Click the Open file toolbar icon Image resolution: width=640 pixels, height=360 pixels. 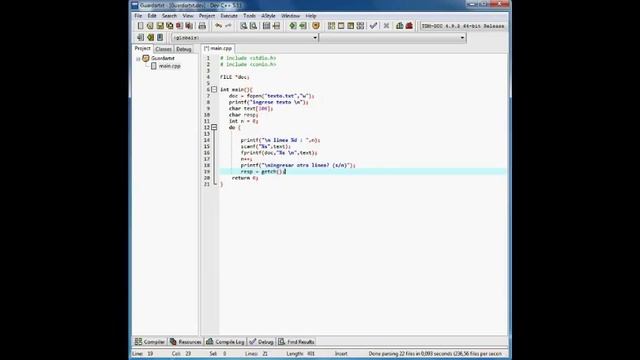[150, 26]
